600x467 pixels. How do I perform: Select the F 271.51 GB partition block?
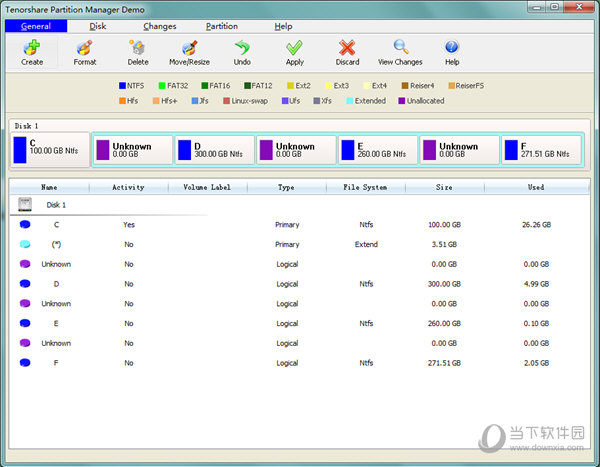point(541,150)
